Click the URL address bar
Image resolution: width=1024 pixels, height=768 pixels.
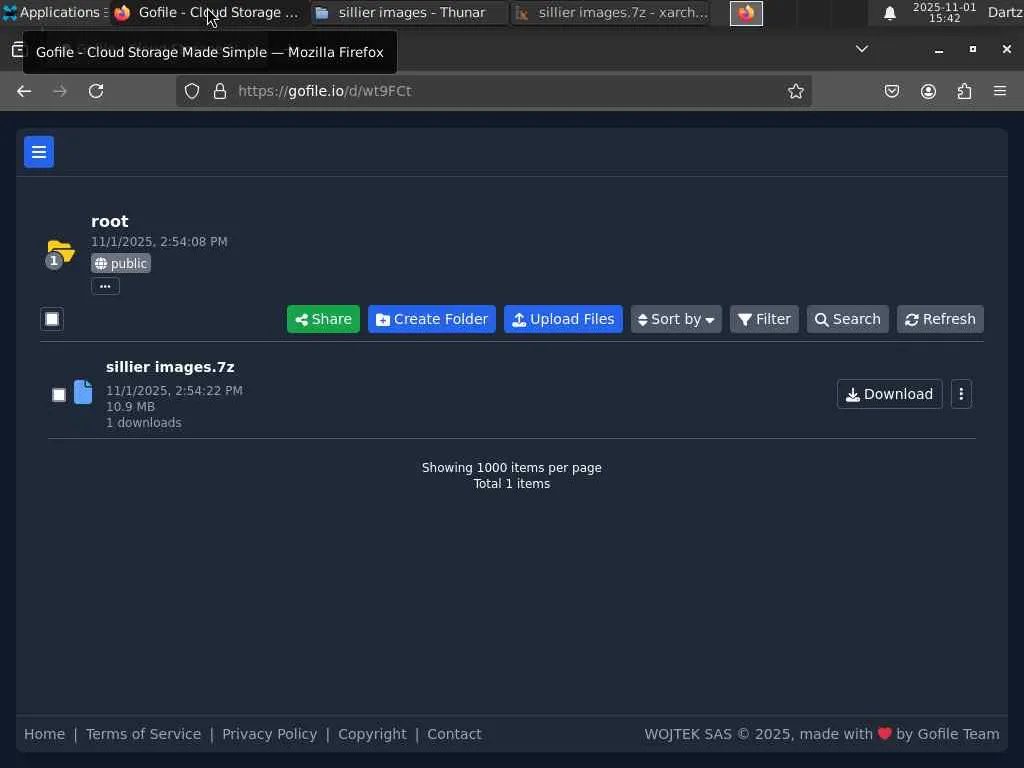[494, 91]
